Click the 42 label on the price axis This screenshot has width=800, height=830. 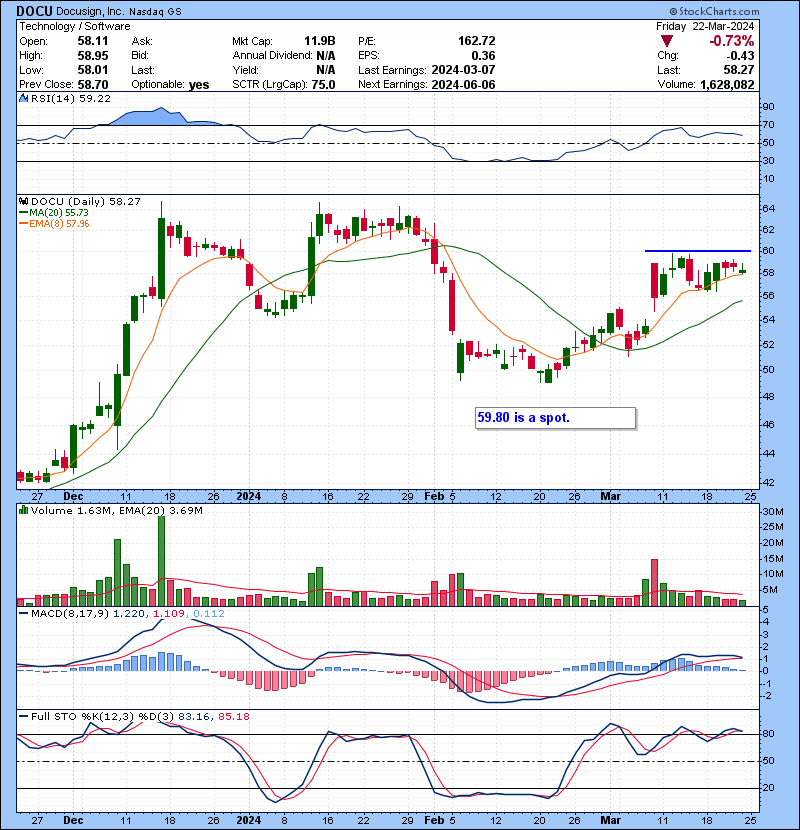[768, 483]
